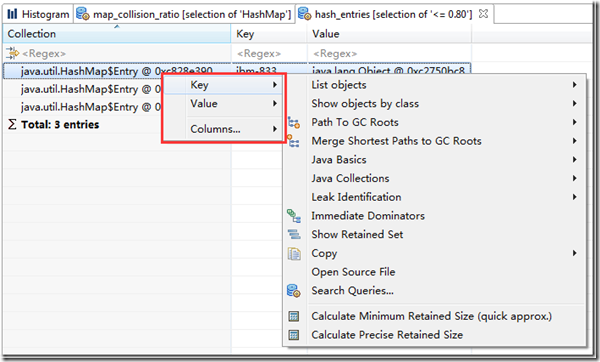Click the filter row icon beside Regex
The width and height of the screenshot is (600, 362).
pos(12,53)
